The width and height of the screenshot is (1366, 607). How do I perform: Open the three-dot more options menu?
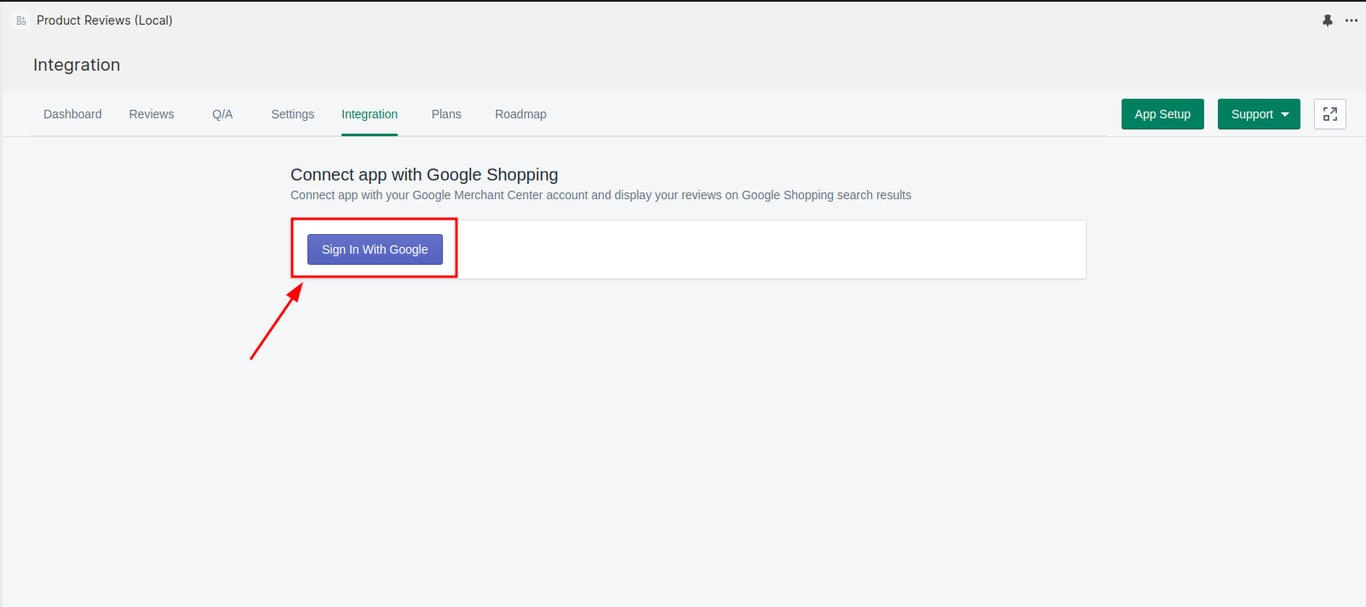pyautogui.click(x=1351, y=21)
